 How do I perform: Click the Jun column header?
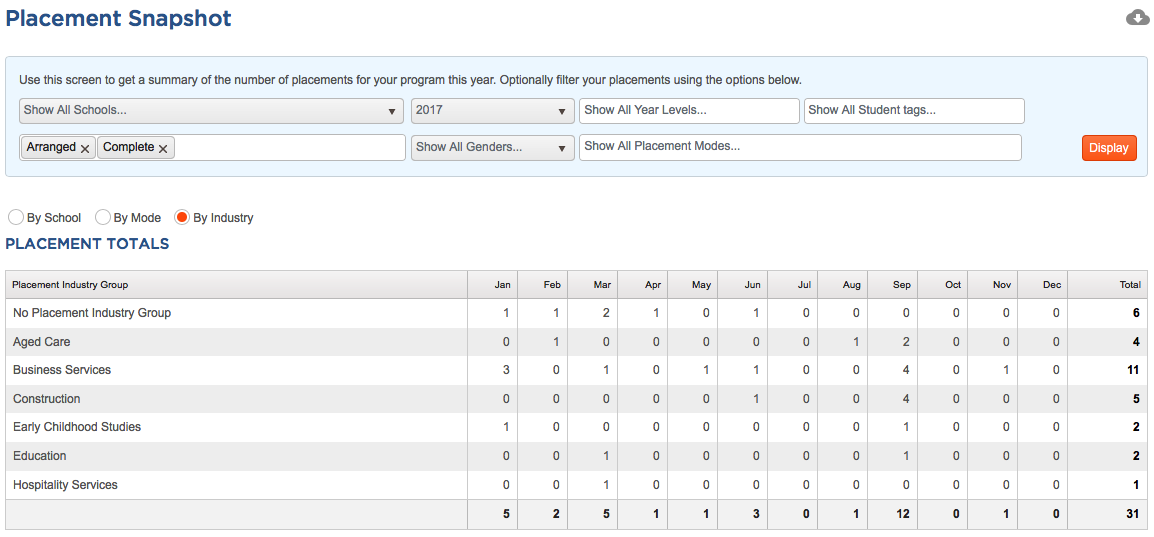743,285
